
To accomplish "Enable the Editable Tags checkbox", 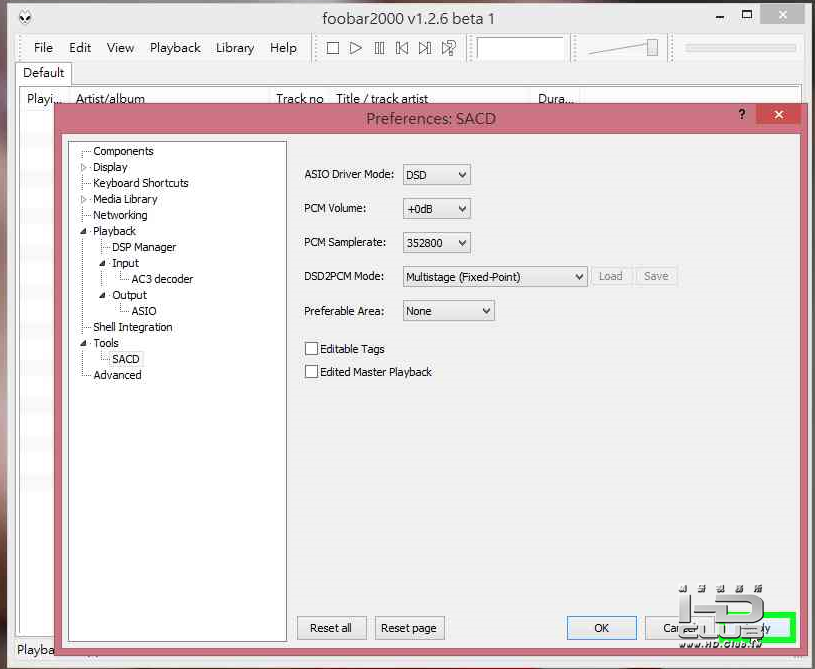I will (311, 348).
